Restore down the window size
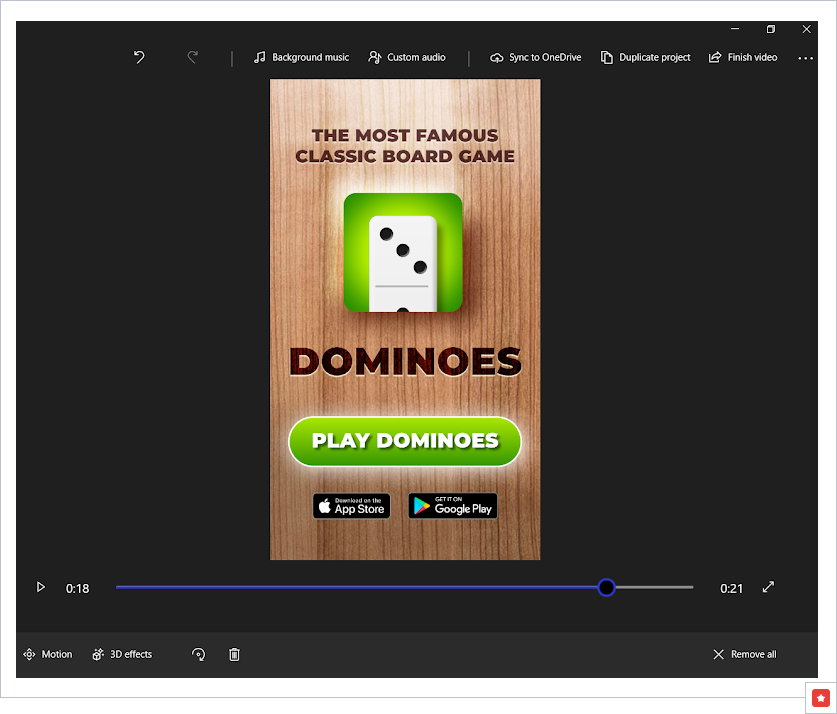The height and width of the screenshot is (714, 837). click(771, 29)
